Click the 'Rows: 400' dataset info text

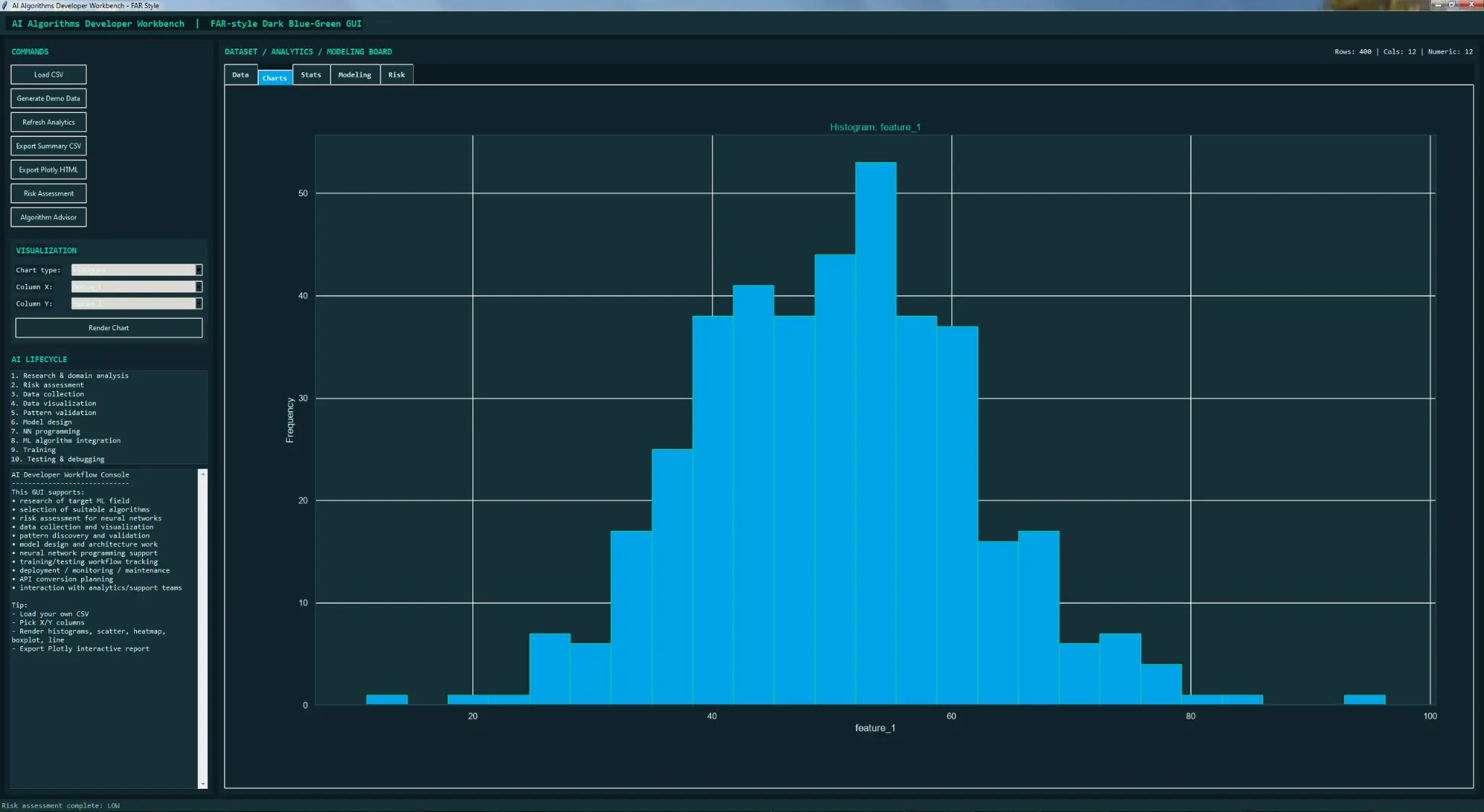point(1353,51)
